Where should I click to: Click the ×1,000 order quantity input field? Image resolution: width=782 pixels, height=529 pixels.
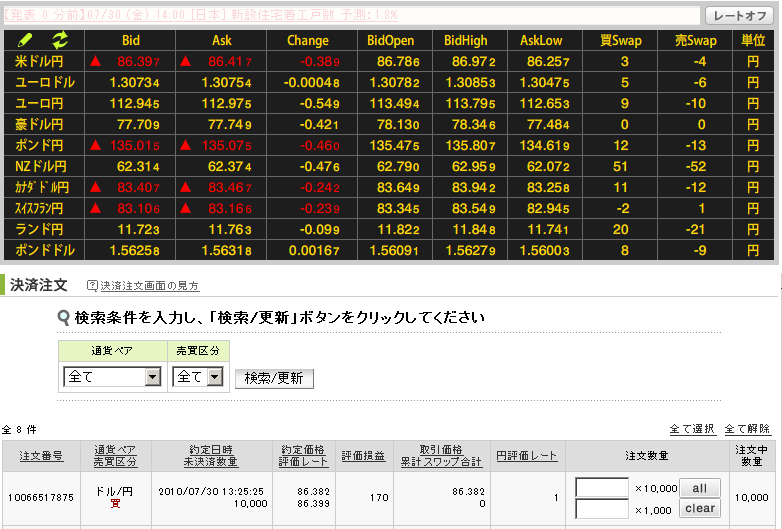click(x=602, y=509)
